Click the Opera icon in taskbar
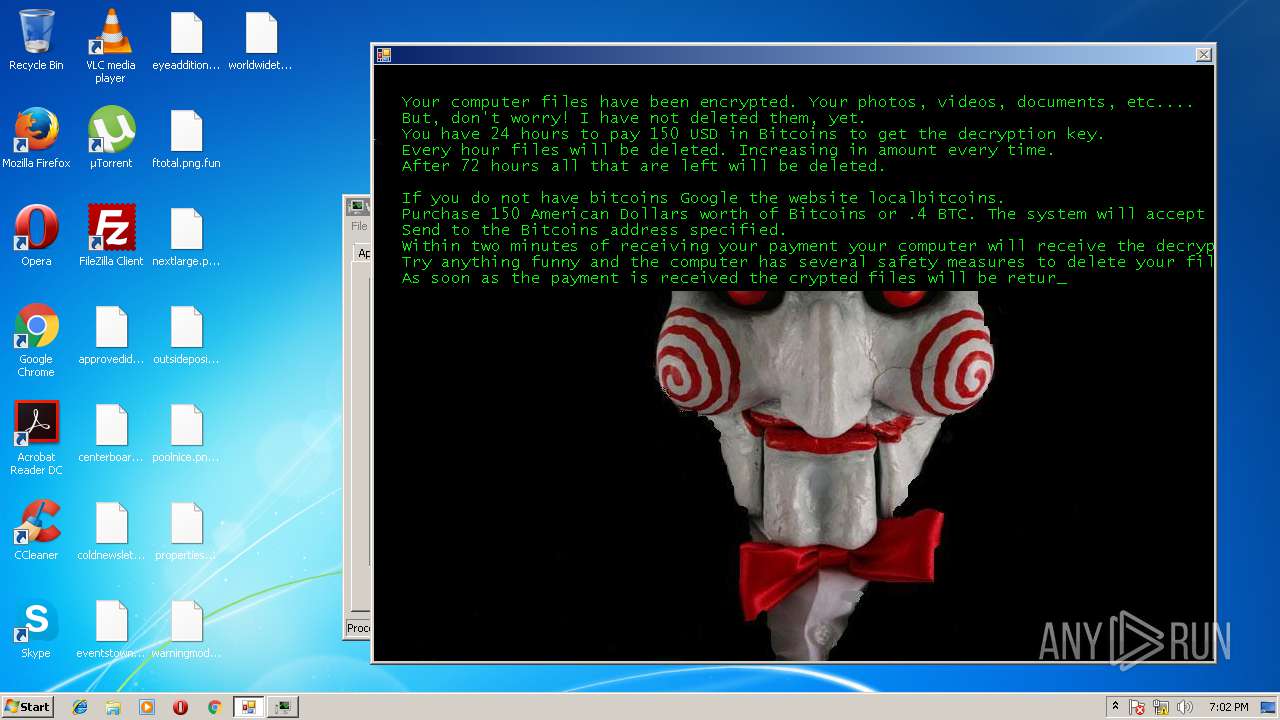Viewport: 1280px width, 720px height. 180,707
